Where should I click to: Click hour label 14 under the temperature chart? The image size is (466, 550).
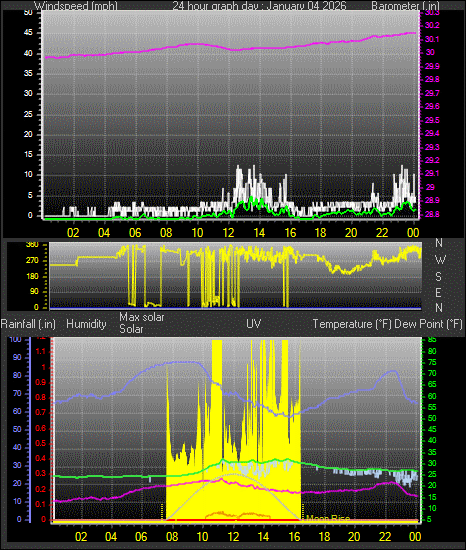pyautogui.click(x=263, y=537)
